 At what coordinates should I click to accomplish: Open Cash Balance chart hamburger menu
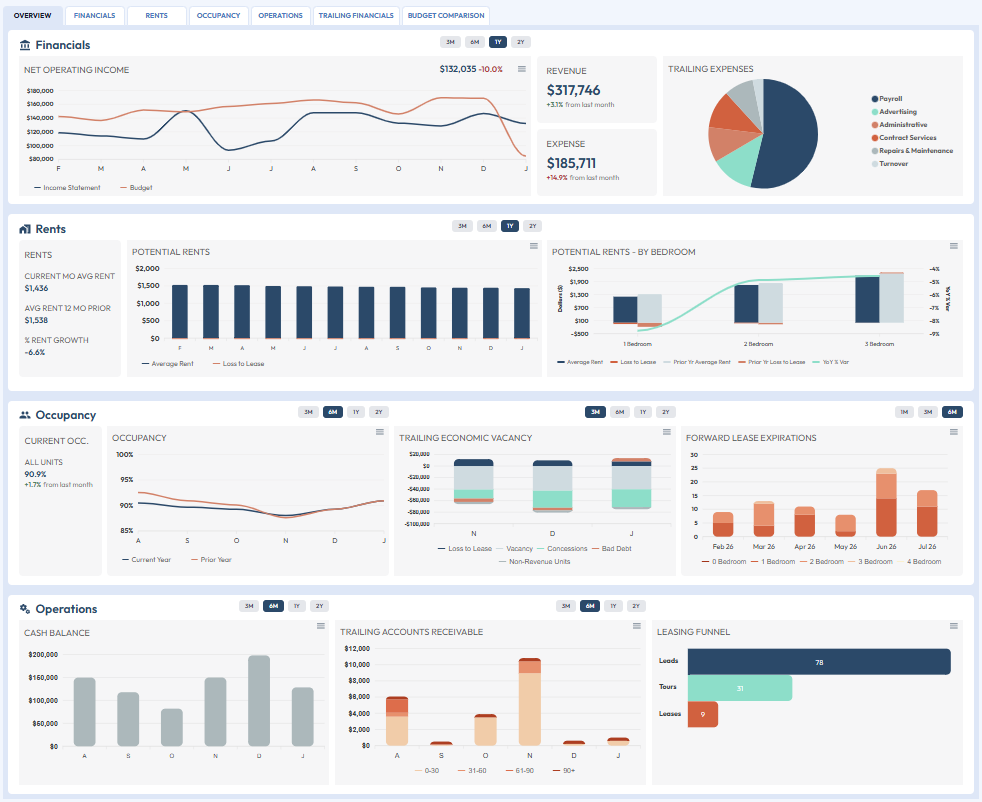321,626
